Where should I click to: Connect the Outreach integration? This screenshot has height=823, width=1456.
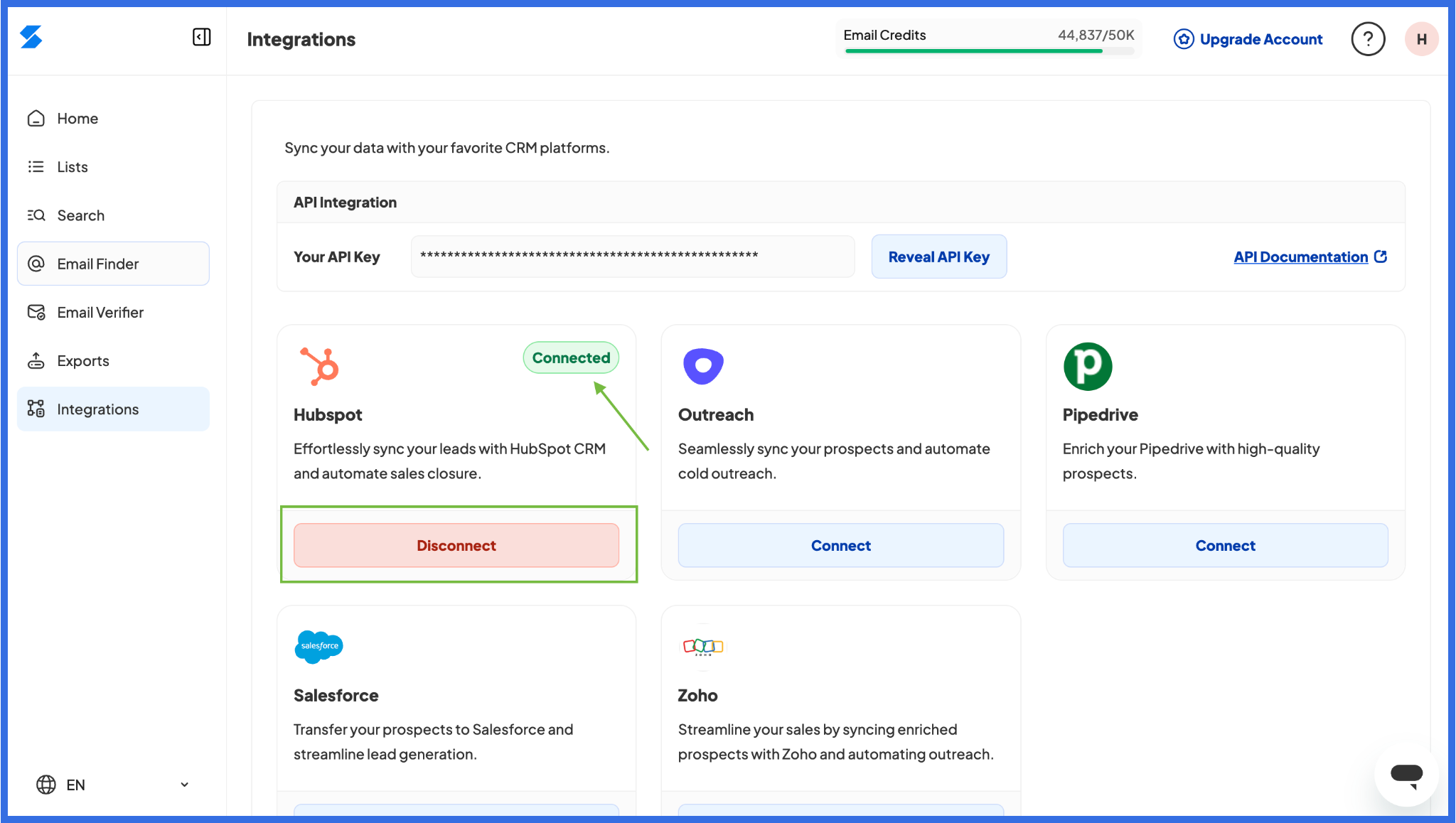(840, 545)
